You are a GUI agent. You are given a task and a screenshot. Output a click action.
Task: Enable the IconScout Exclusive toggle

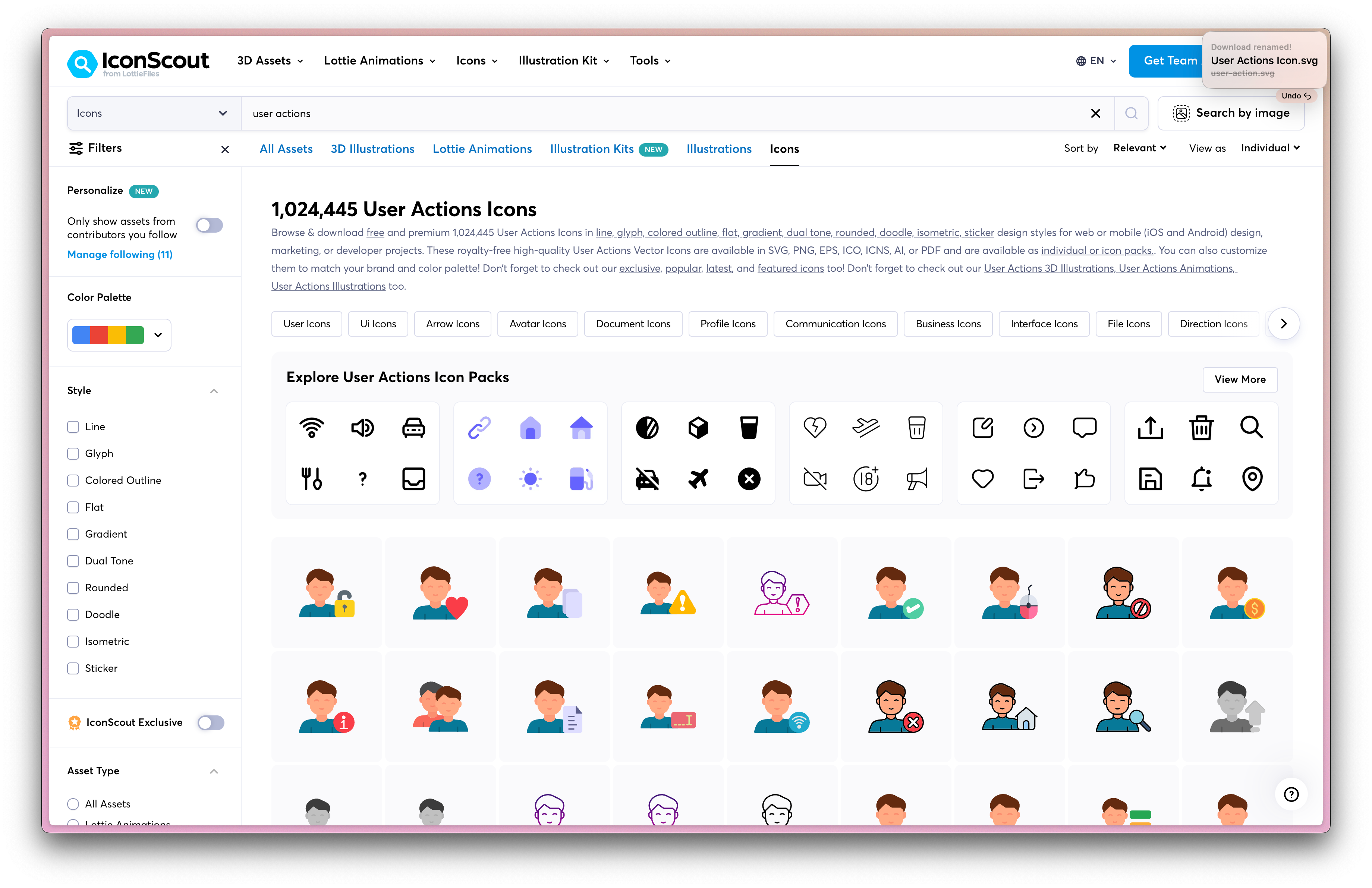[210, 722]
